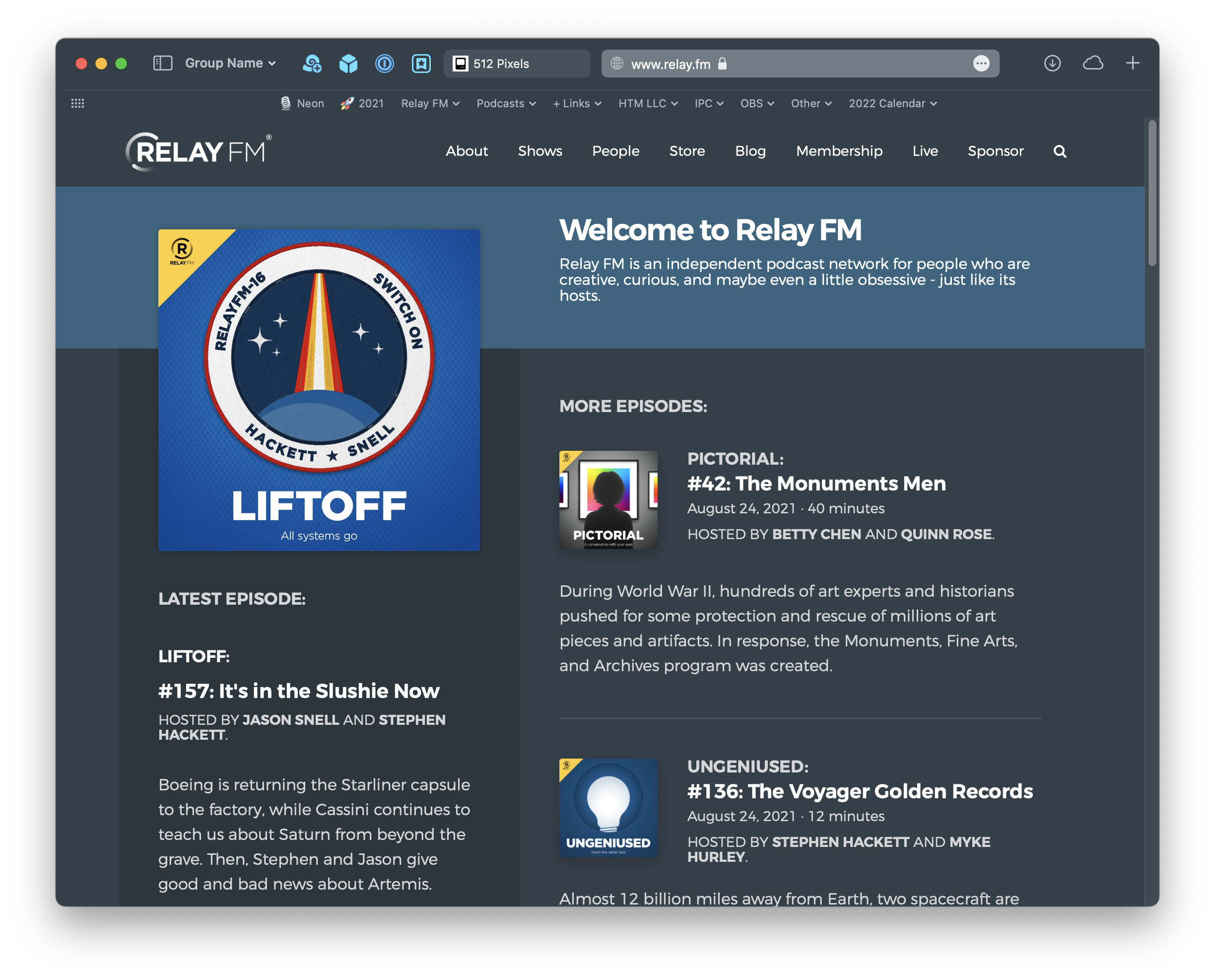Open the Liftoff show artwork
The image size is (1215, 980).
pos(319,390)
